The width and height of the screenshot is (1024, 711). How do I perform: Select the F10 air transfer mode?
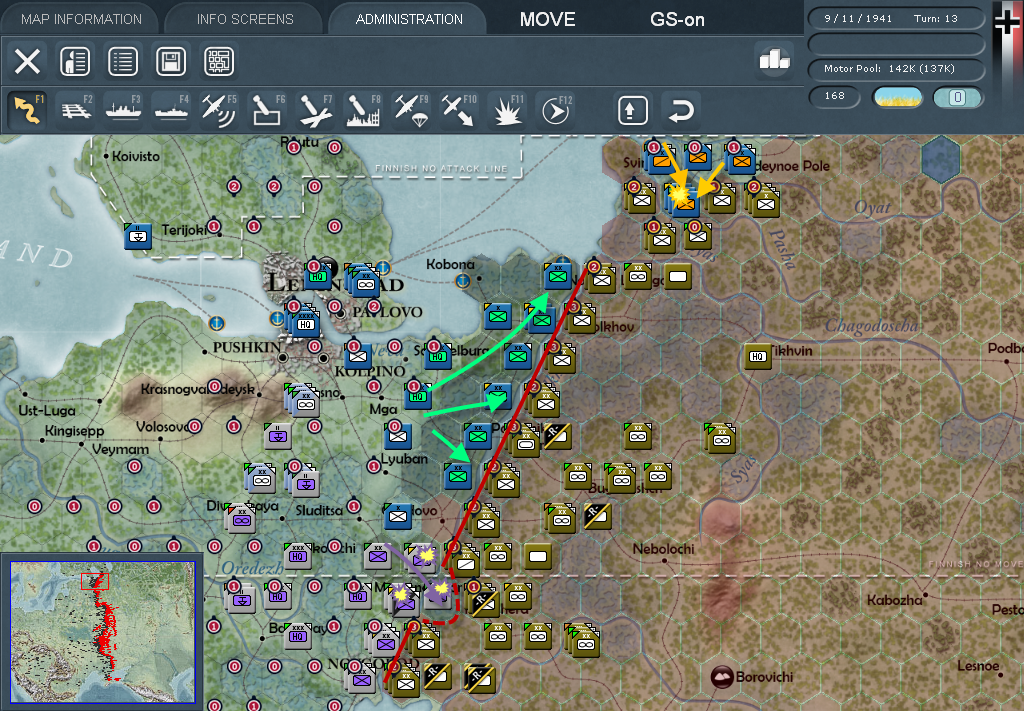tap(458, 109)
